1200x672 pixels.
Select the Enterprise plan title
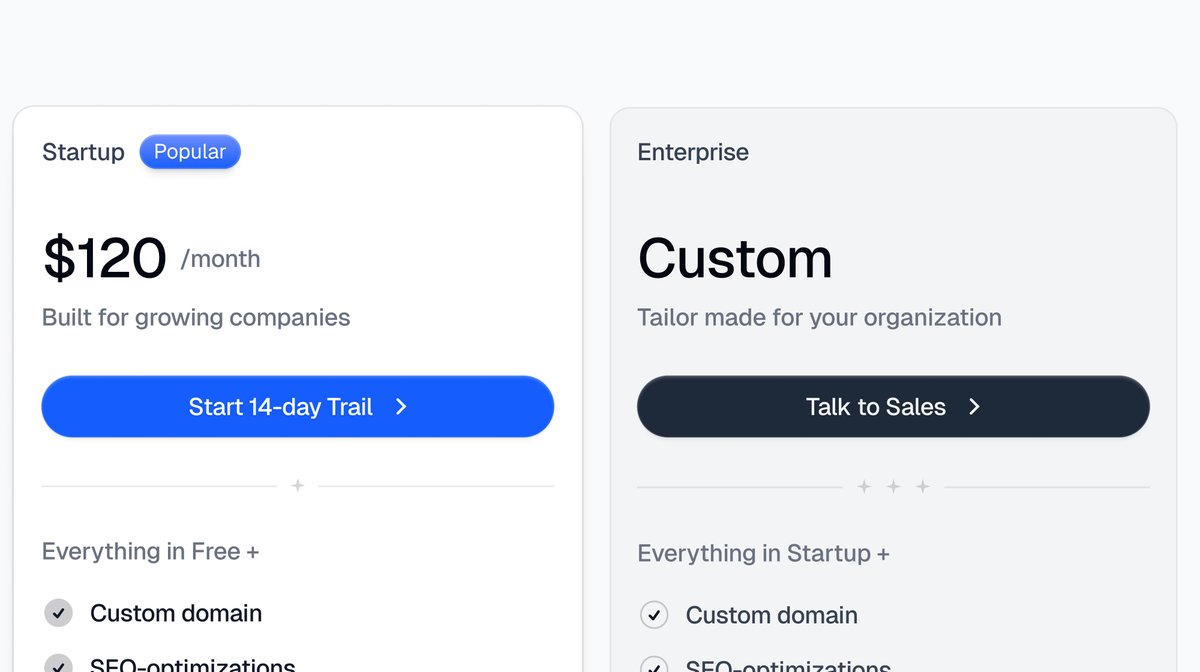[693, 152]
